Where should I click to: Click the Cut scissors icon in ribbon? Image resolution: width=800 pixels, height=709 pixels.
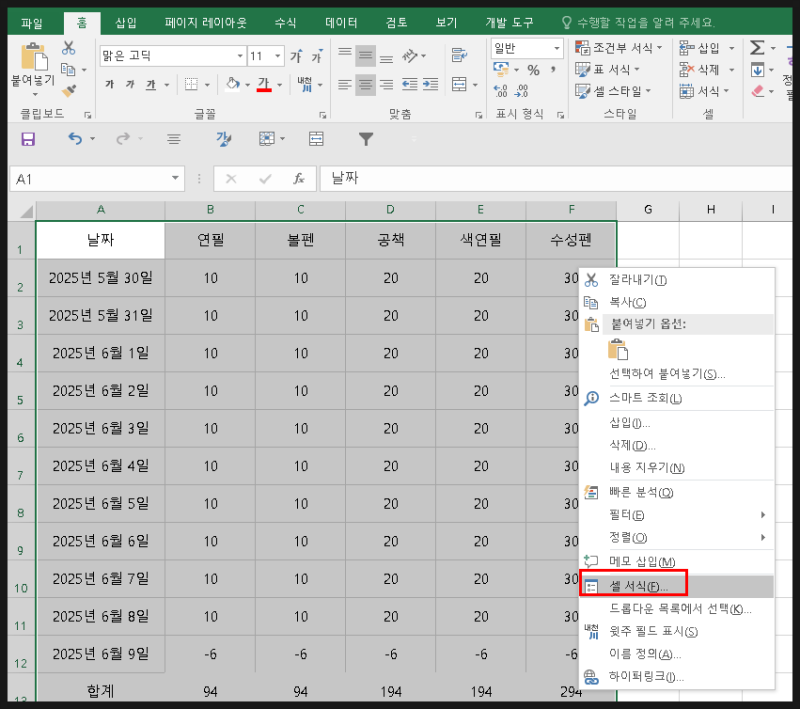pyautogui.click(x=68, y=48)
